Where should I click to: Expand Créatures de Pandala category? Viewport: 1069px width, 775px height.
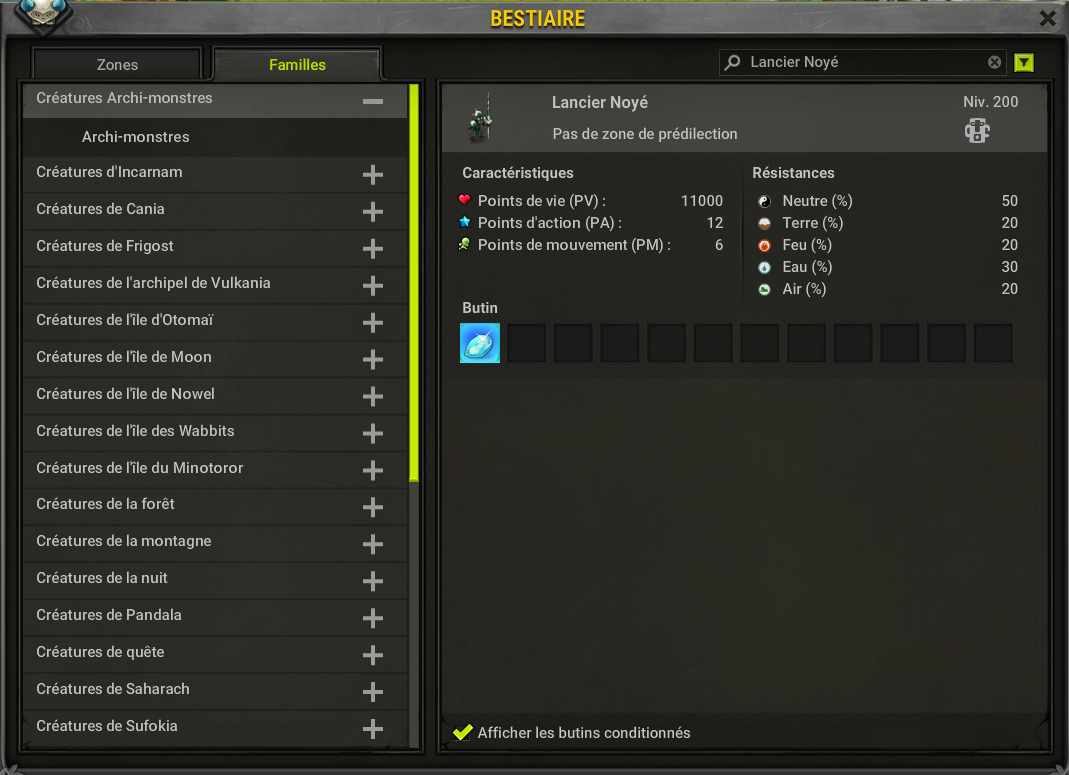click(x=372, y=618)
